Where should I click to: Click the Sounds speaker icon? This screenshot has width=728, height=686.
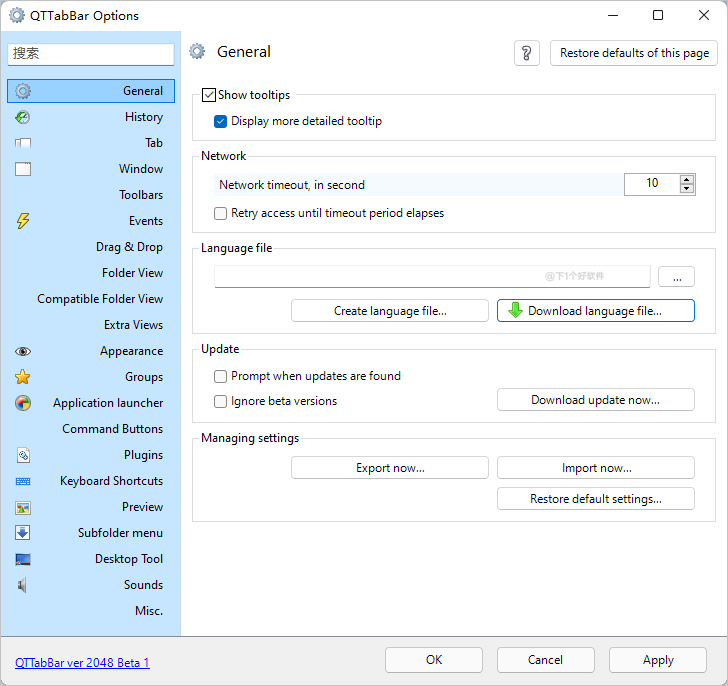pyautogui.click(x=22, y=585)
